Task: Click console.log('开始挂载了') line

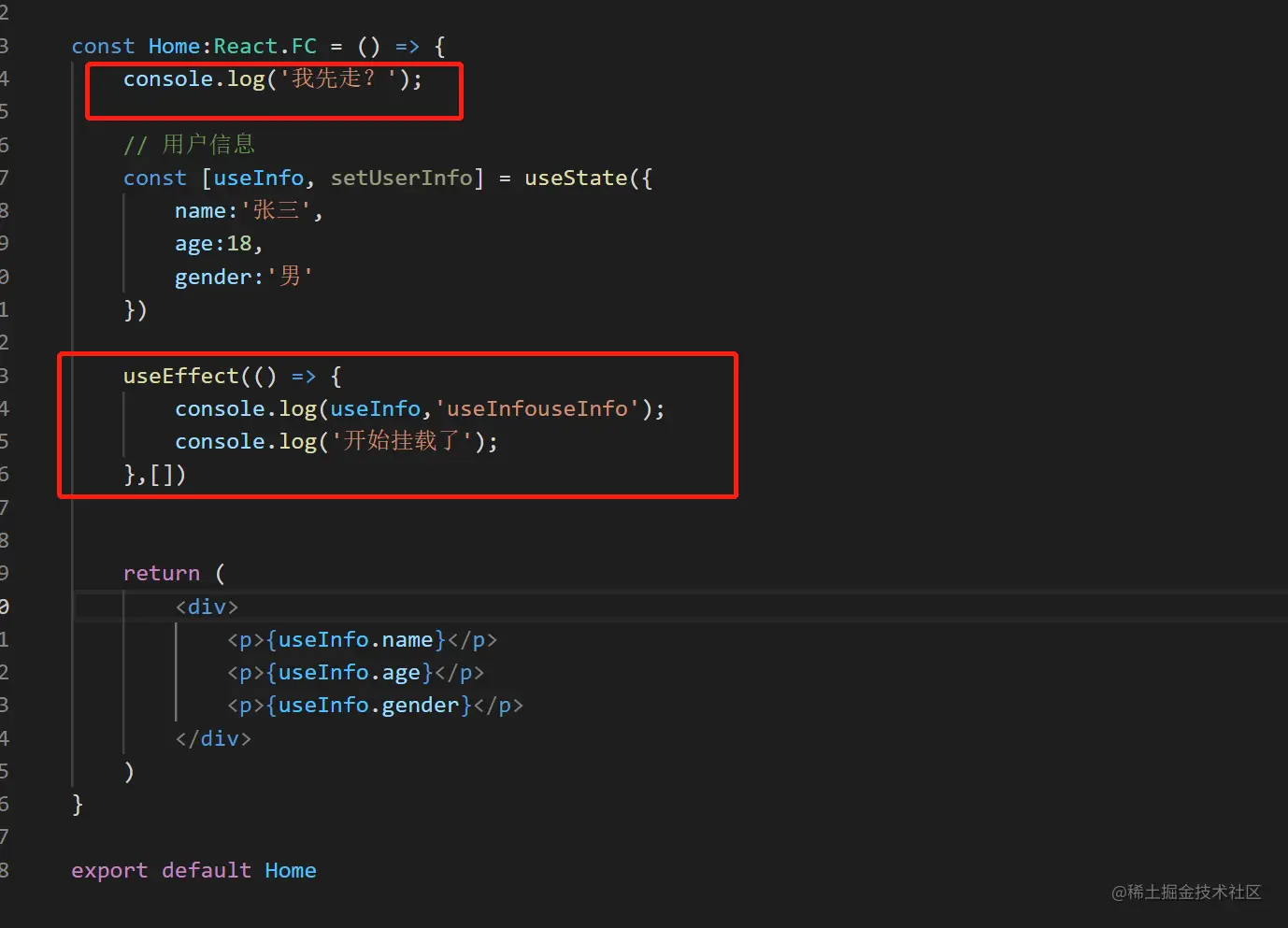Action: [336, 441]
